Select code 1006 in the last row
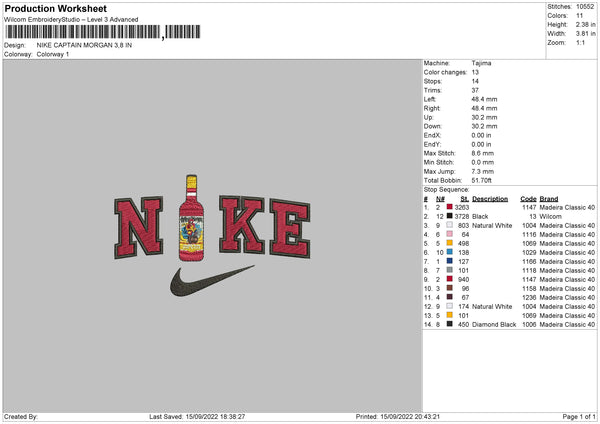The image size is (600, 424). (x=529, y=325)
